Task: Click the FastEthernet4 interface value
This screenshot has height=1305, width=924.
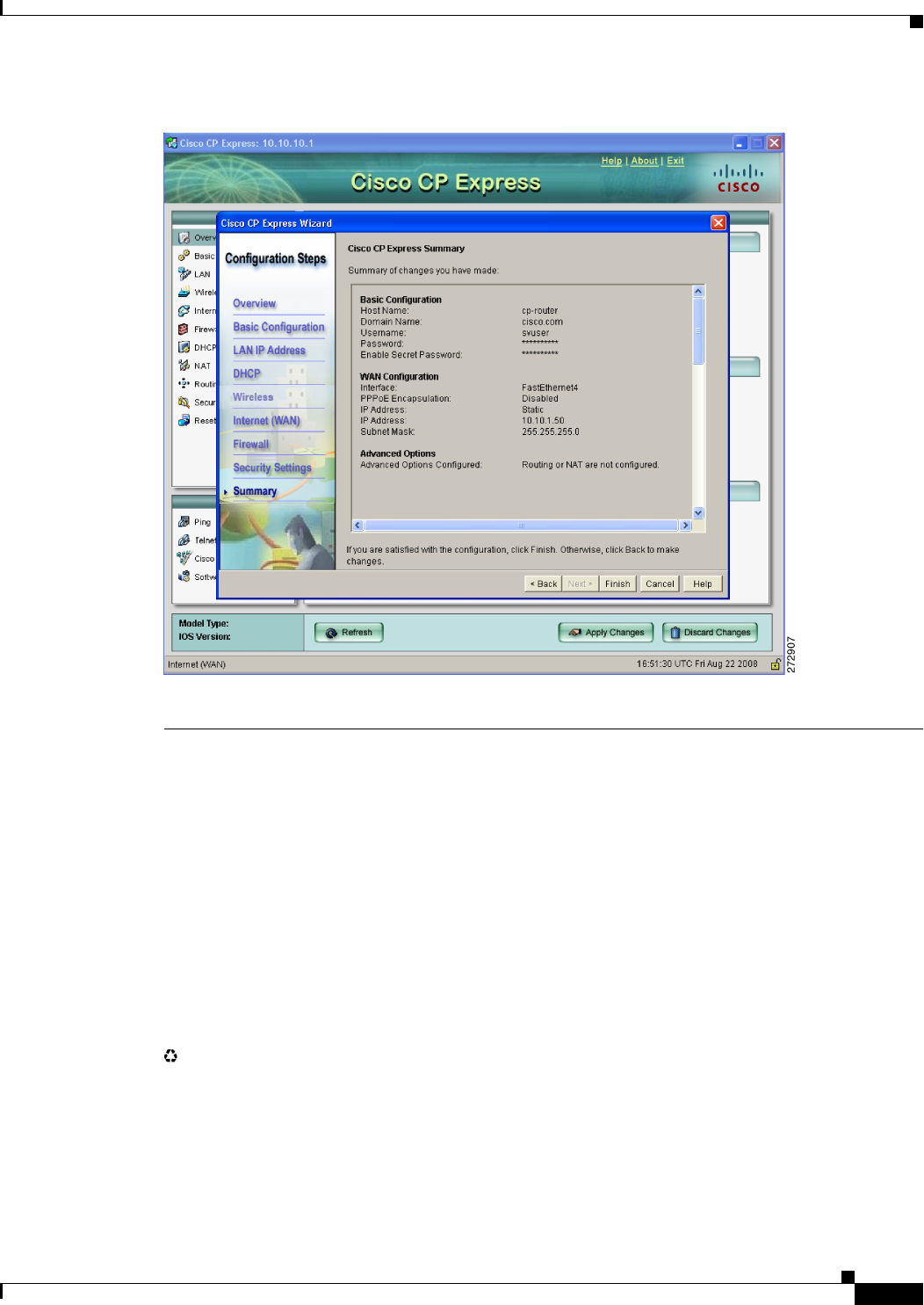Action: click(x=550, y=388)
